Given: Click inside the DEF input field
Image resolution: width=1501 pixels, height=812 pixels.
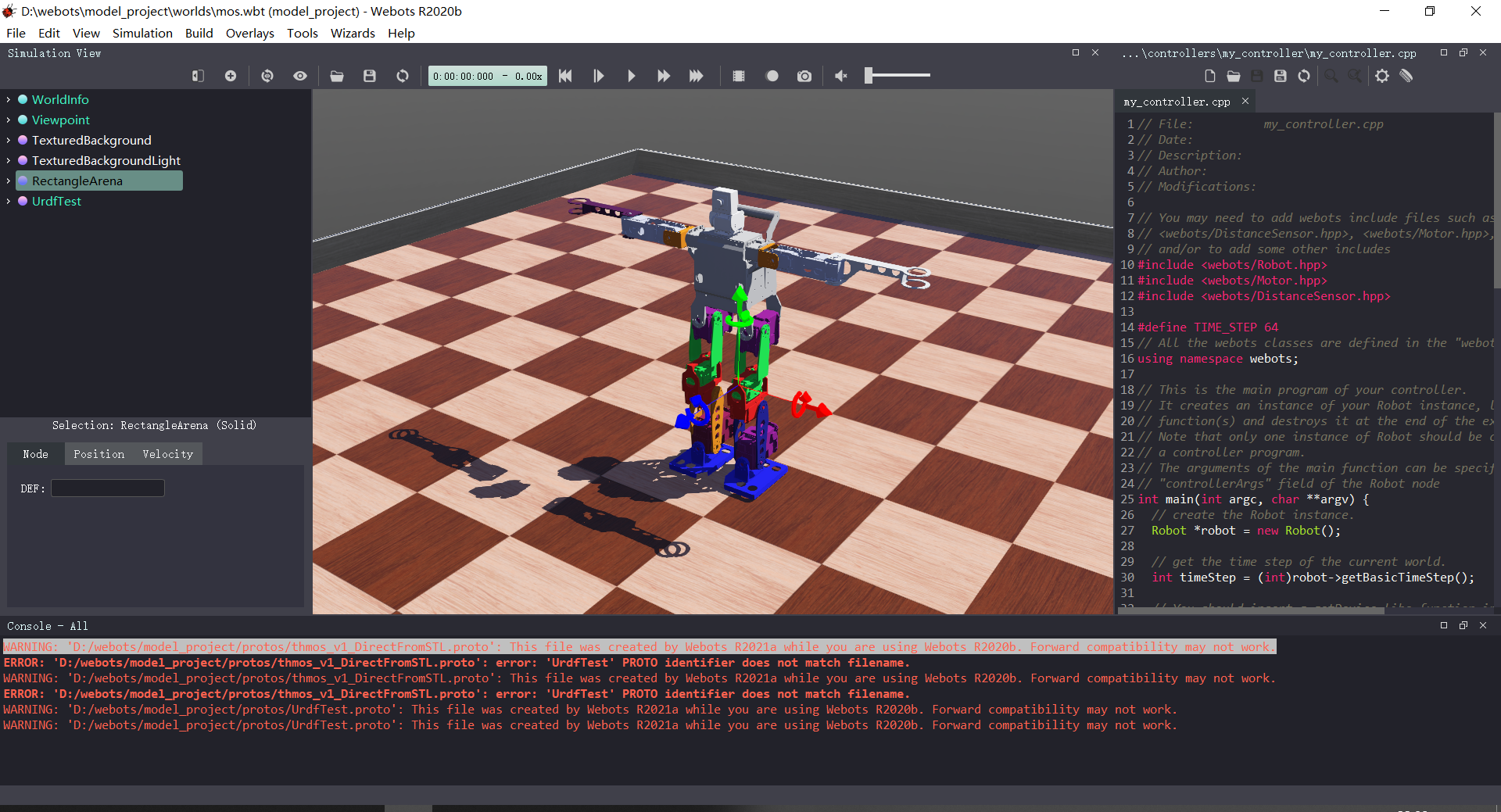Looking at the screenshot, I should [x=107, y=488].
